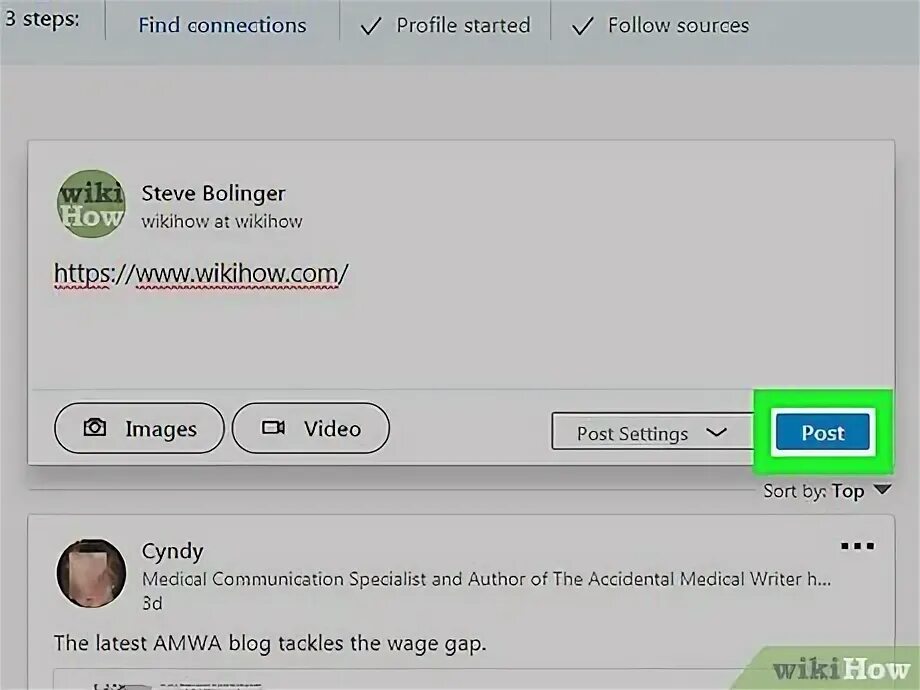
Task: Click the wikiHow watermark logo
Action: click(841, 669)
